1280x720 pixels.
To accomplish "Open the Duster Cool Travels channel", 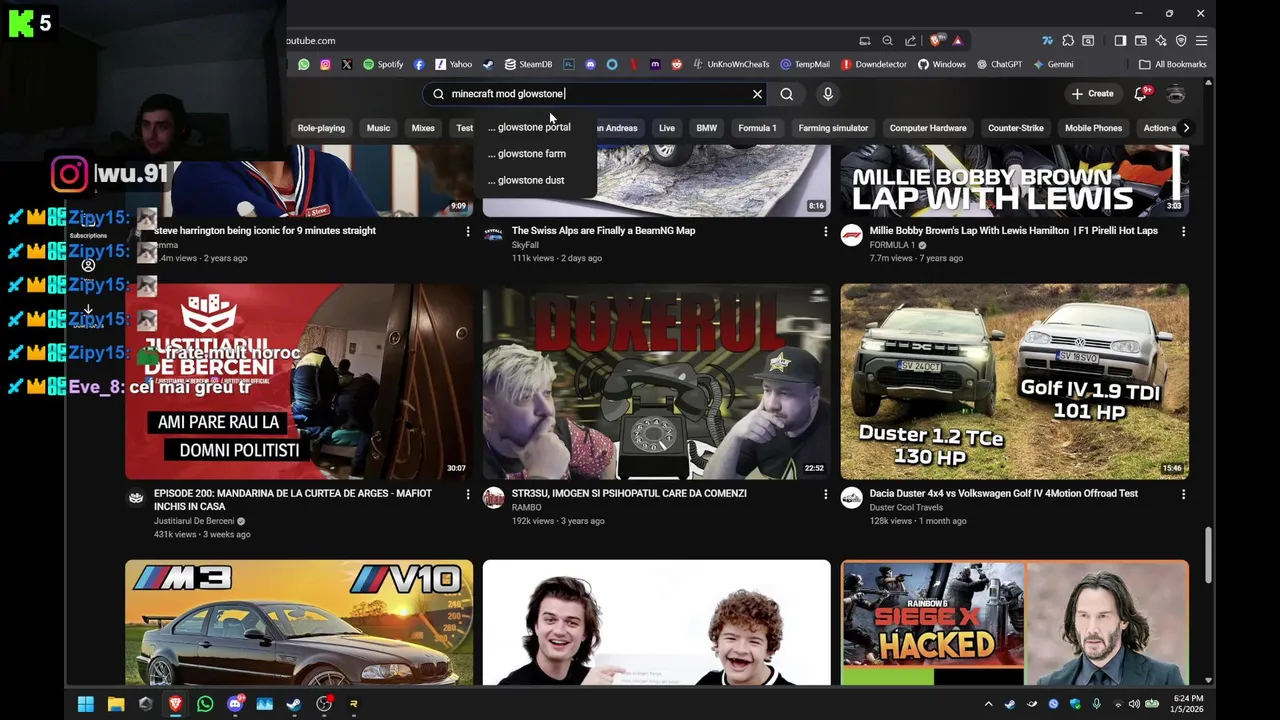I will click(906, 508).
